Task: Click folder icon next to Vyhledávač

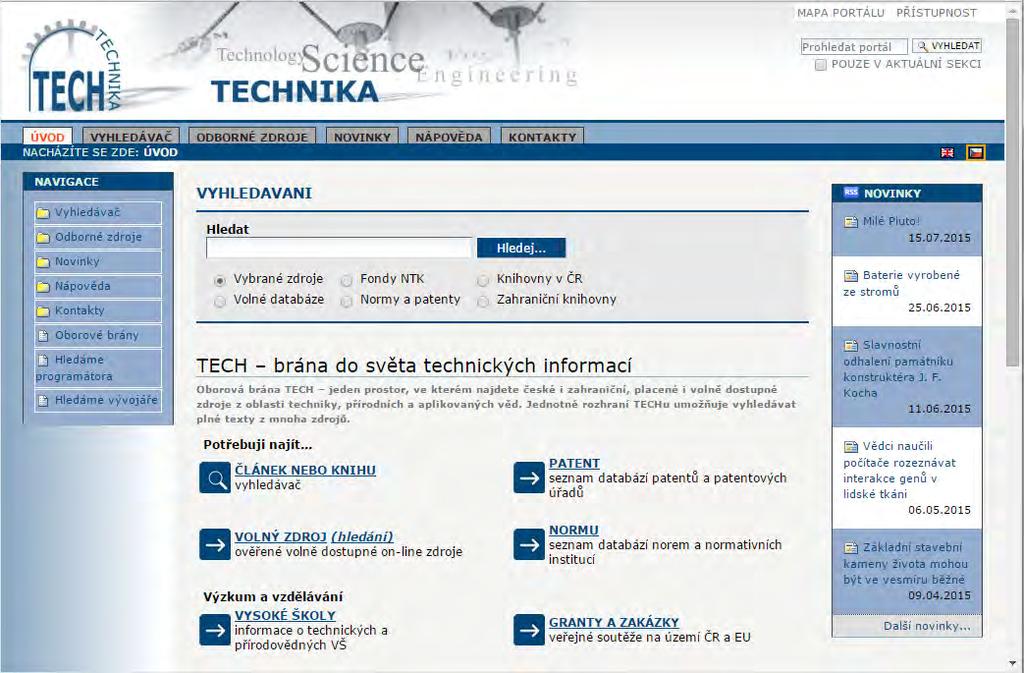Action: [x=43, y=213]
